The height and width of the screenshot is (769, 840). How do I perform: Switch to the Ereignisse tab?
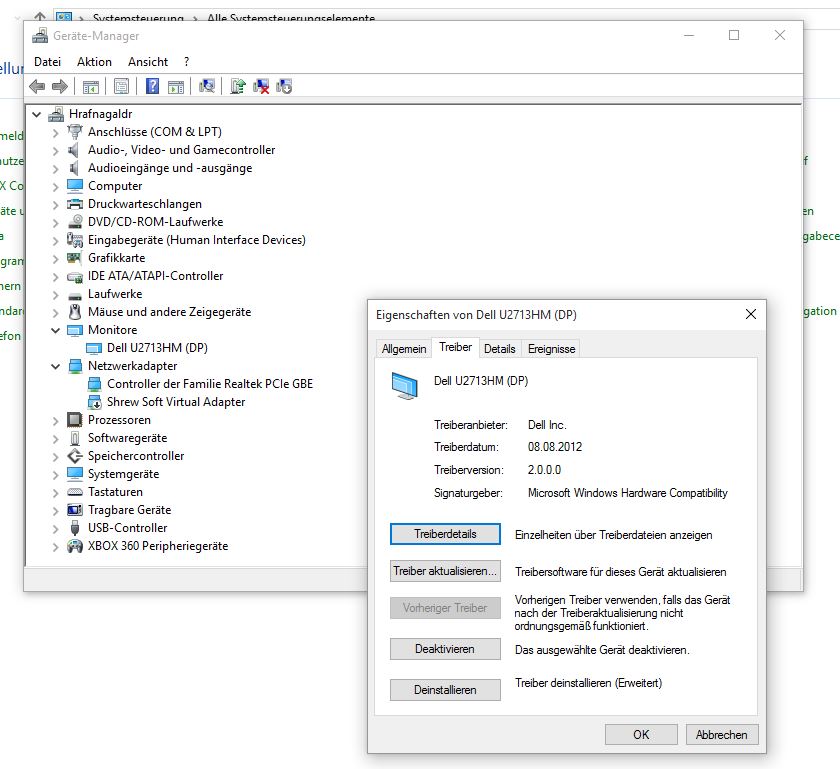551,349
